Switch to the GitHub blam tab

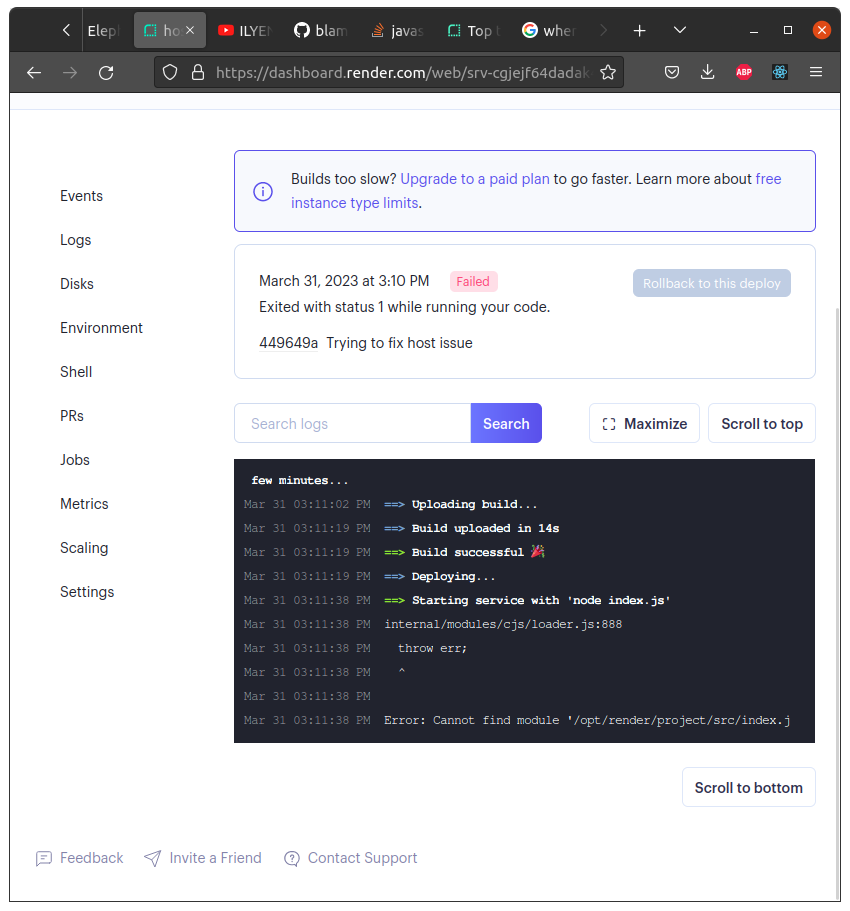(x=321, y=31)
